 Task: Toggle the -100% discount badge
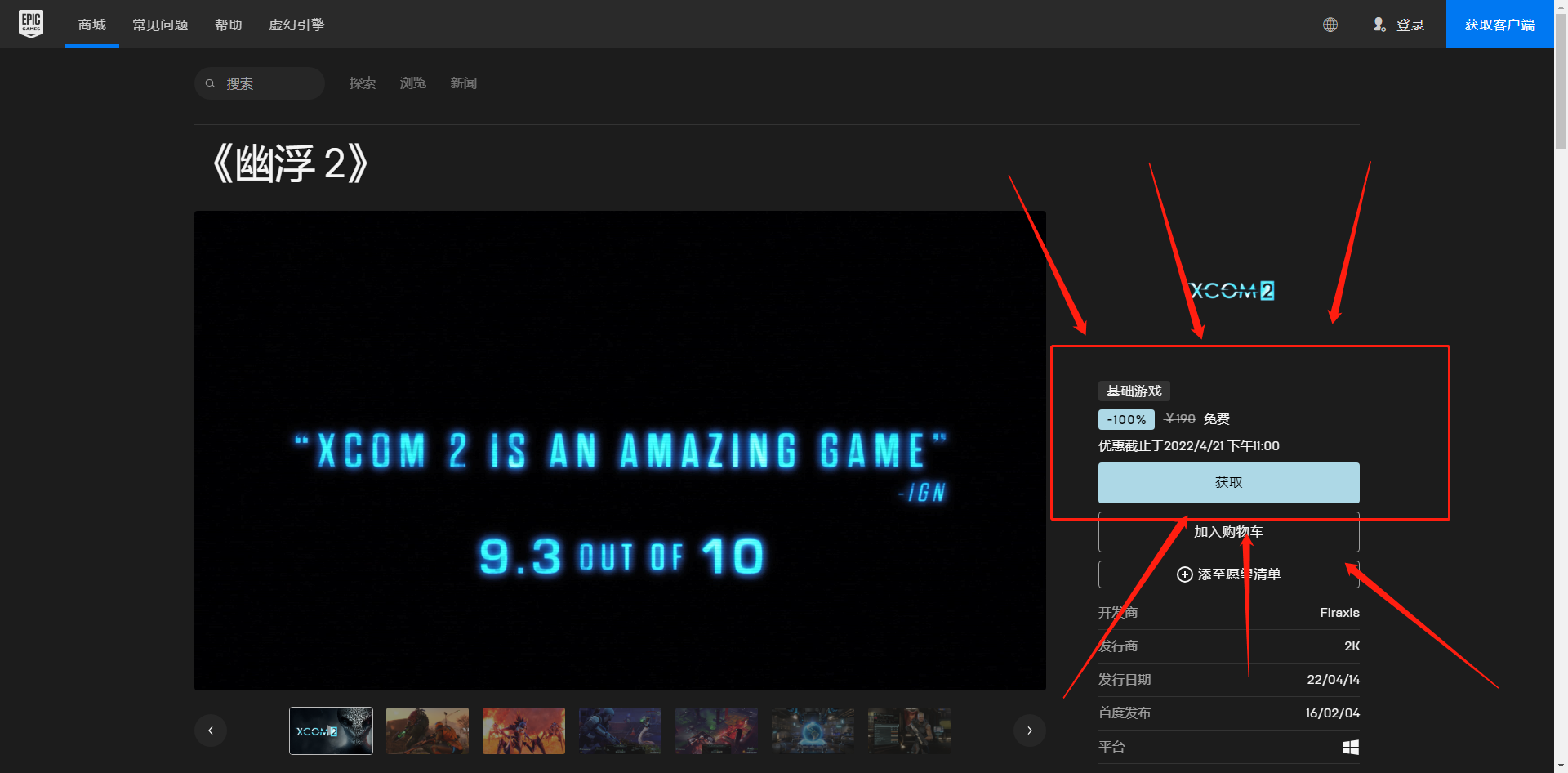click(1125, 418)
